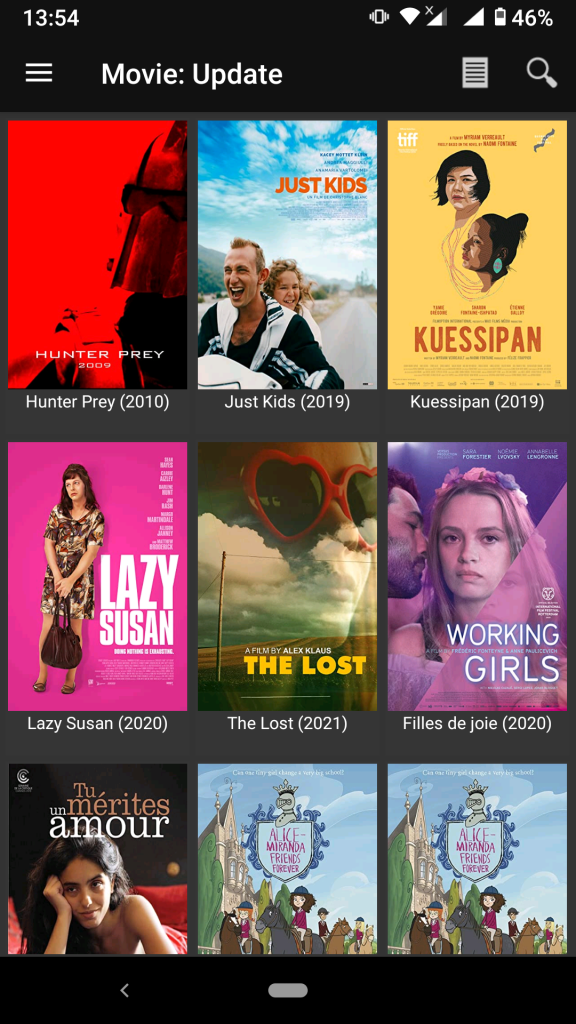Select The Lost movie poster
576x1024 pixels.
click(x=287, y=576)
